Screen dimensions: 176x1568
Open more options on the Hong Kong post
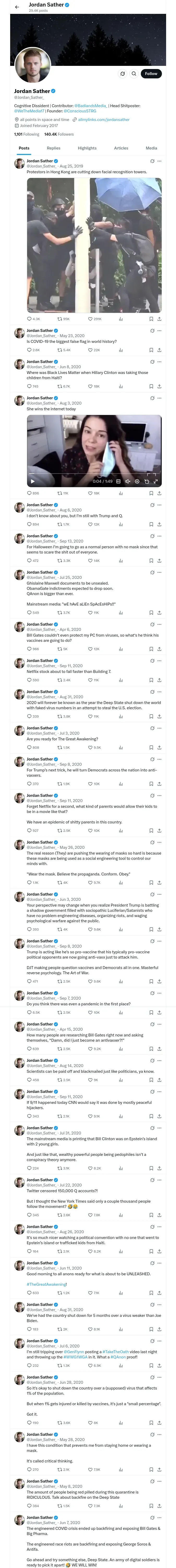[160, 161]
